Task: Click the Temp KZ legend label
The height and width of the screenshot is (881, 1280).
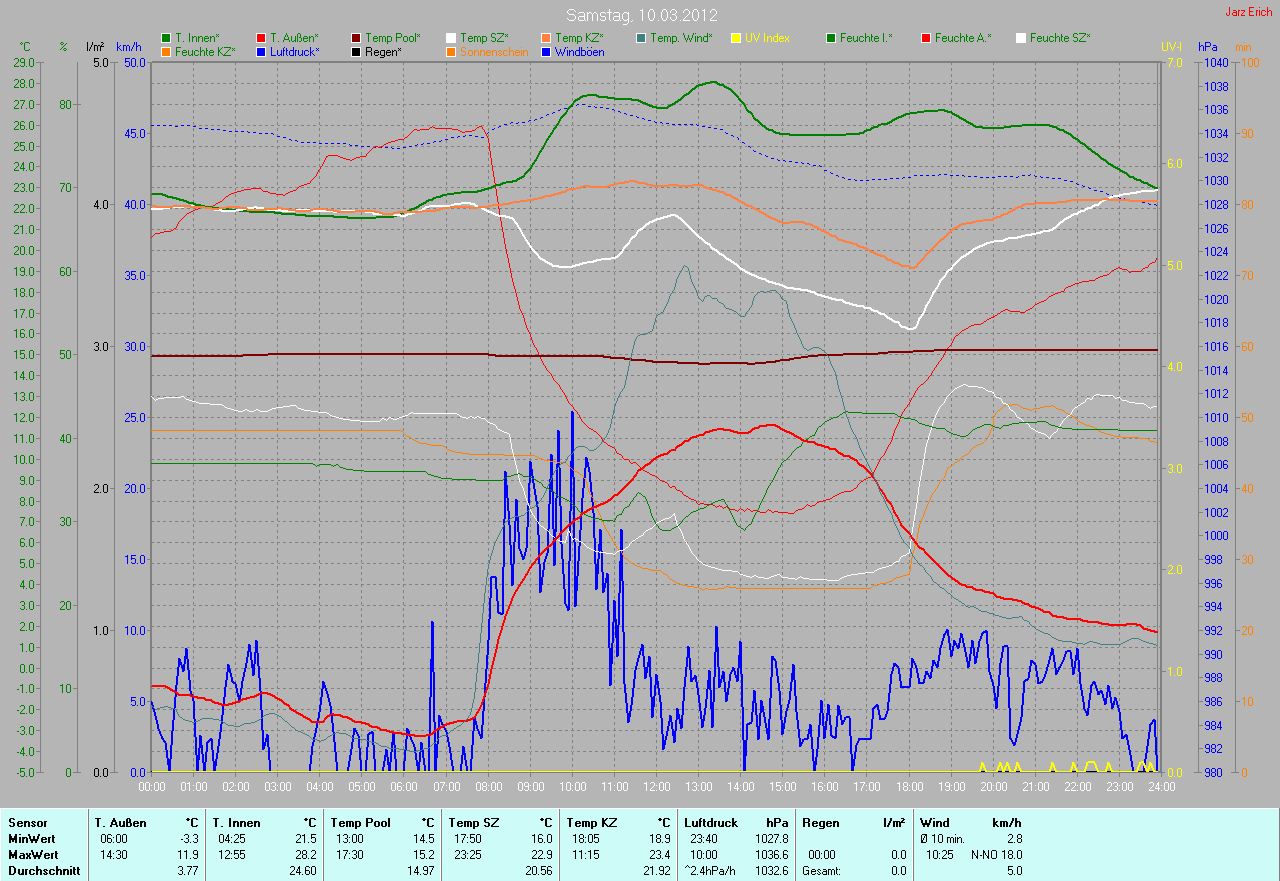Action: pyautogui.click(x=579, y=38)
